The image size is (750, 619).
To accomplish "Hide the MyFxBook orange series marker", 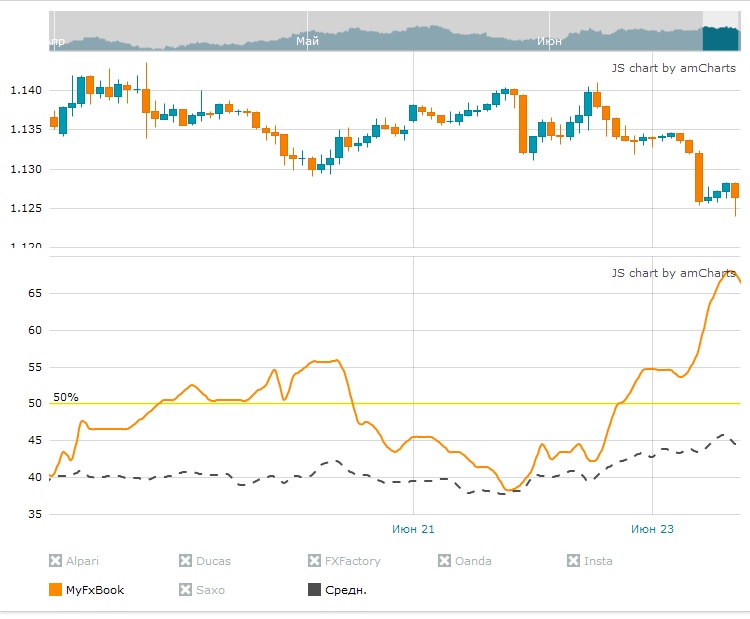I will click(55, 589).
